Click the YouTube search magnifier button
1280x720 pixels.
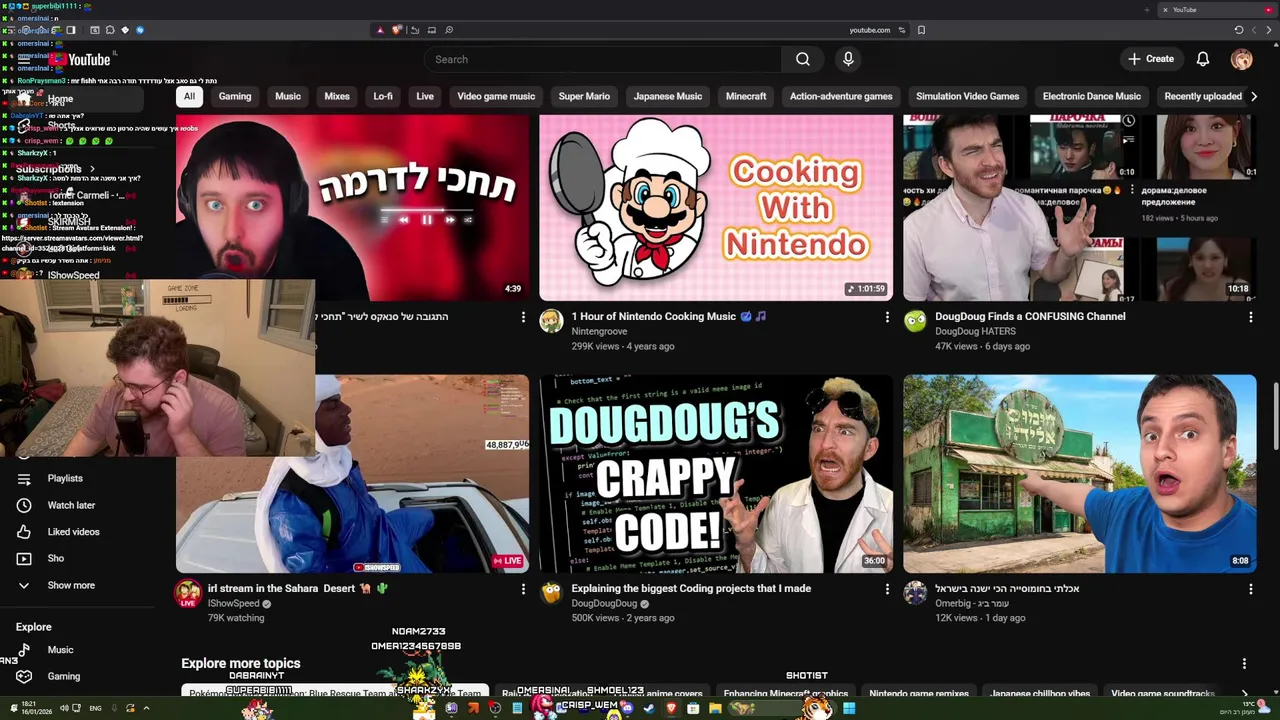point(802,59)
